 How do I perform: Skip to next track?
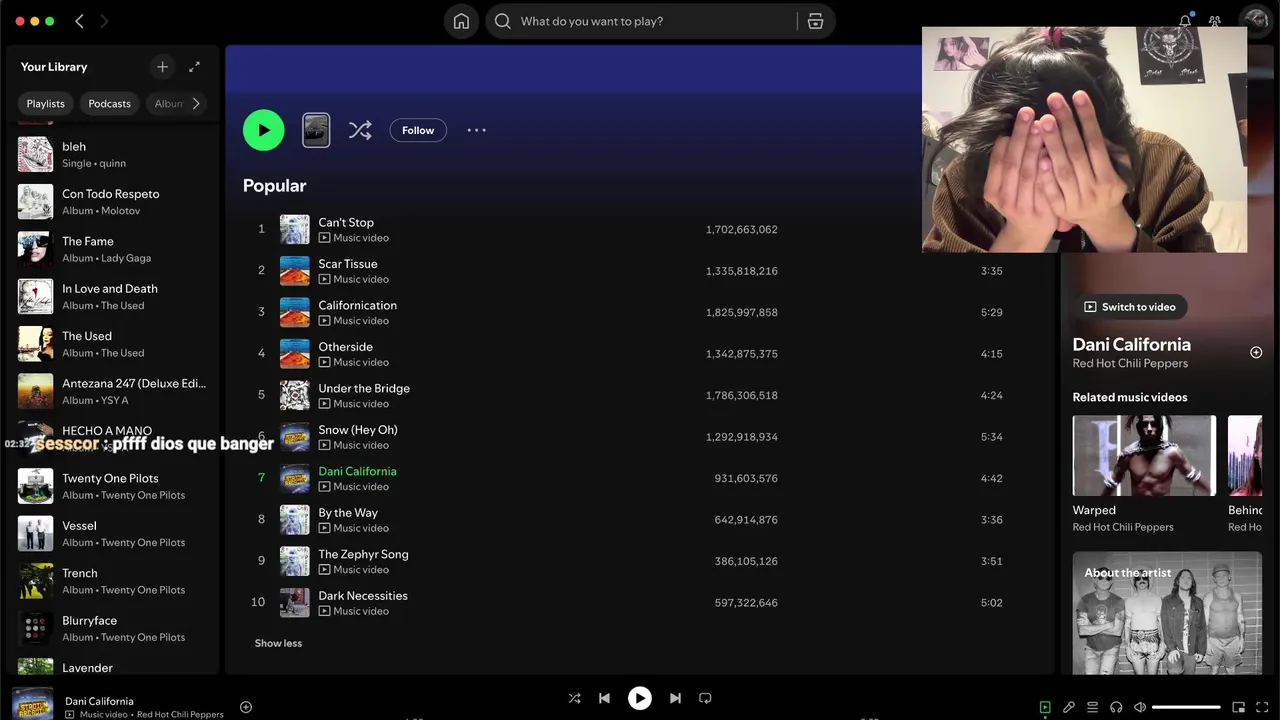point(675,698)
